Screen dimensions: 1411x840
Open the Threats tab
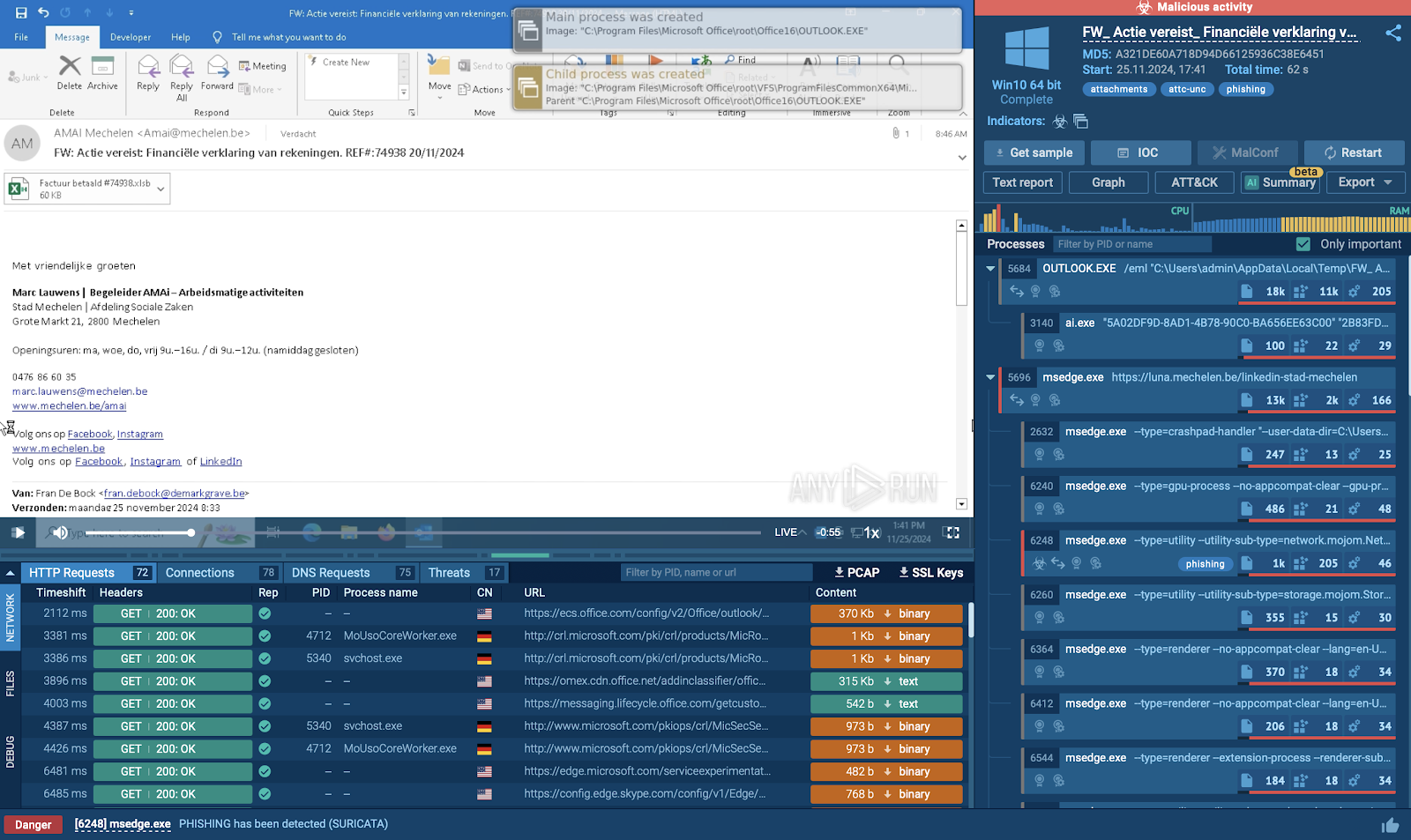pyautogui.click(x=465, y=573)
